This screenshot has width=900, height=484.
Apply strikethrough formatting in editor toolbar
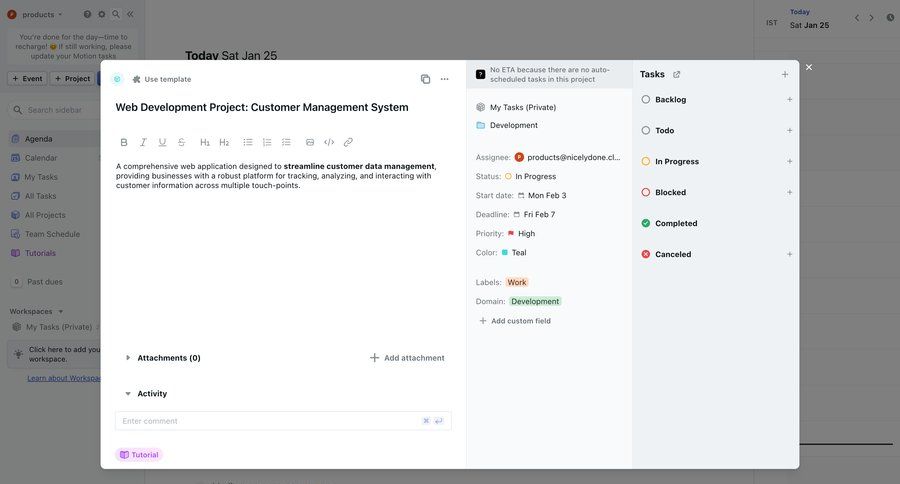click(181, 142)
